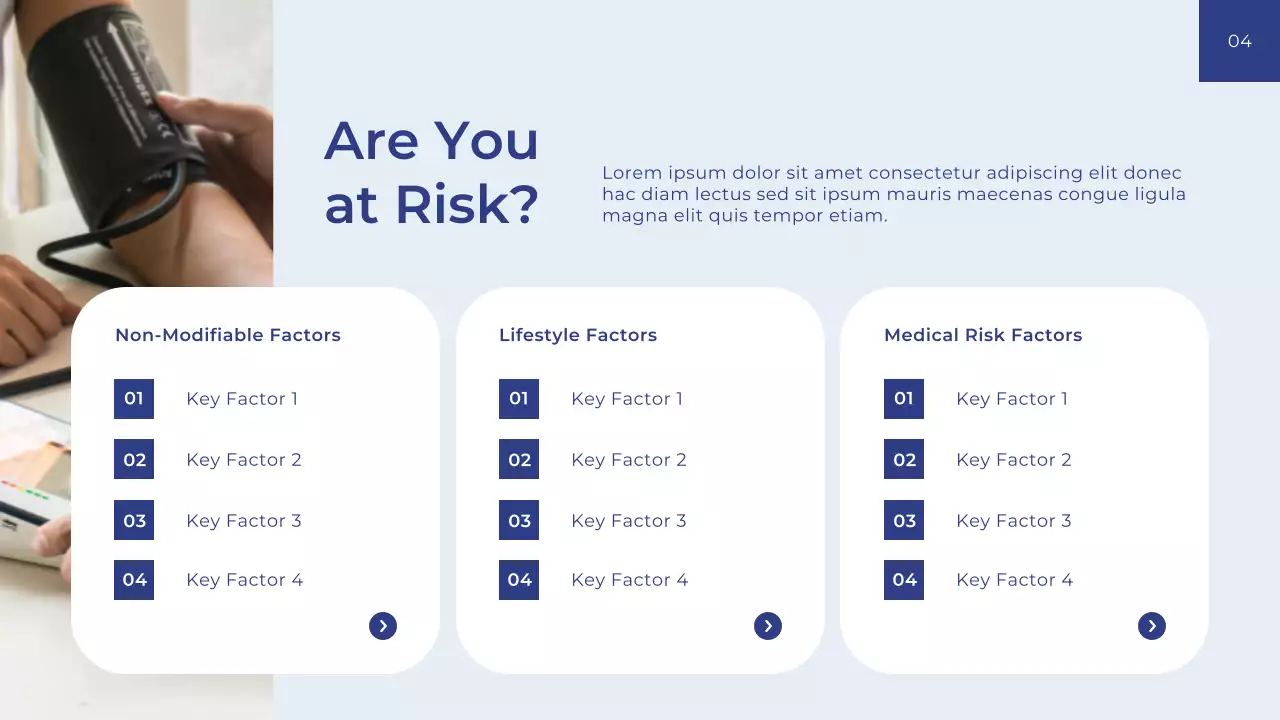Viewport: 1280px width, 720px height.
Task: Click Key Factor 4 in Medical Risk Factors
Action: 1014,580
